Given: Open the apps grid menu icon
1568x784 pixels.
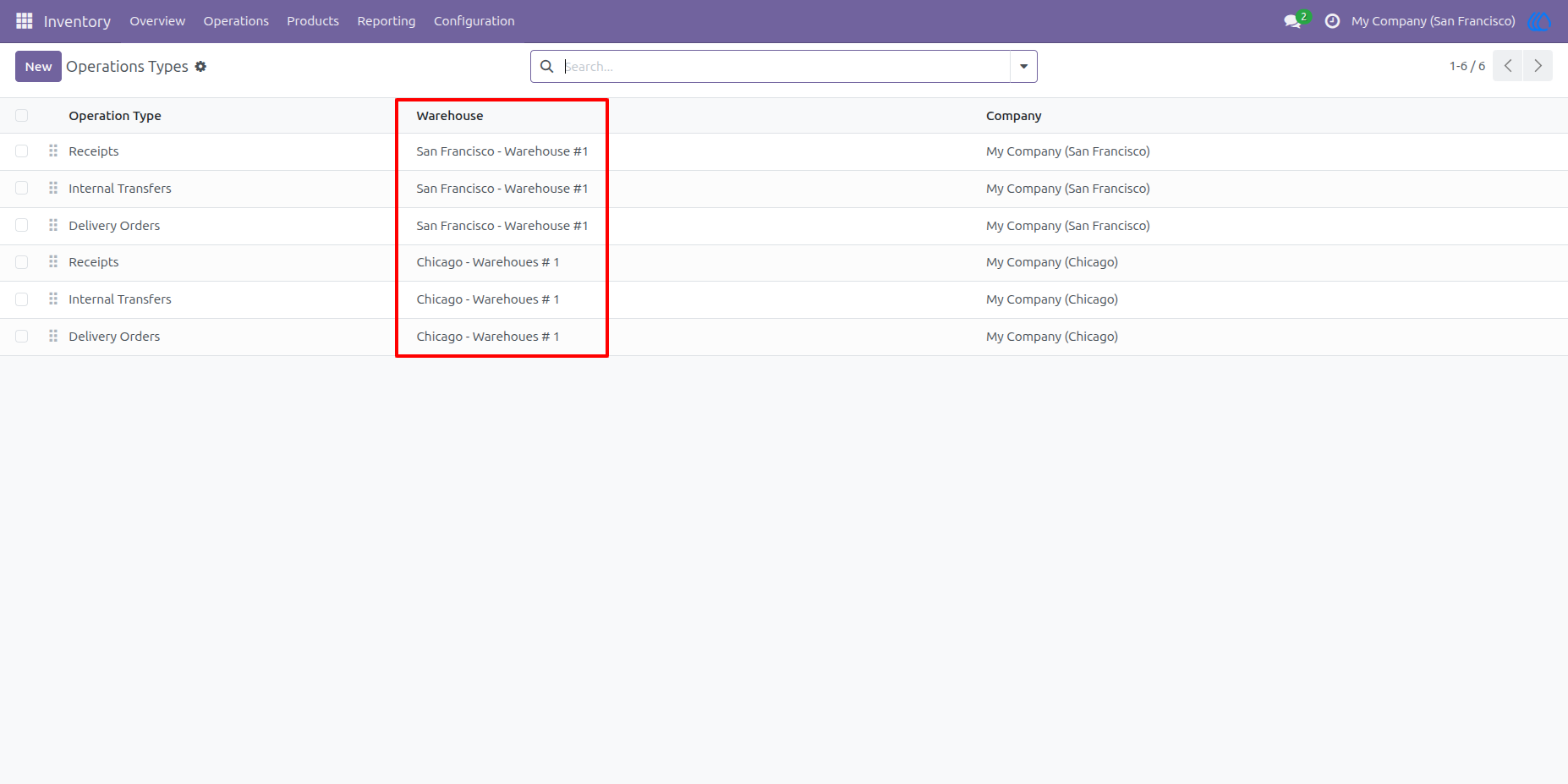Looking at the screenshot, I should [25, 20].
